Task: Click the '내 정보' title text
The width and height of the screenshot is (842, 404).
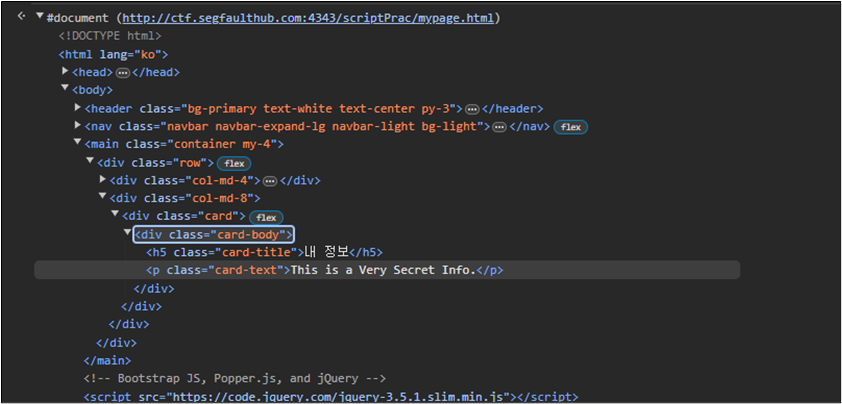Action: coord(326,252)
